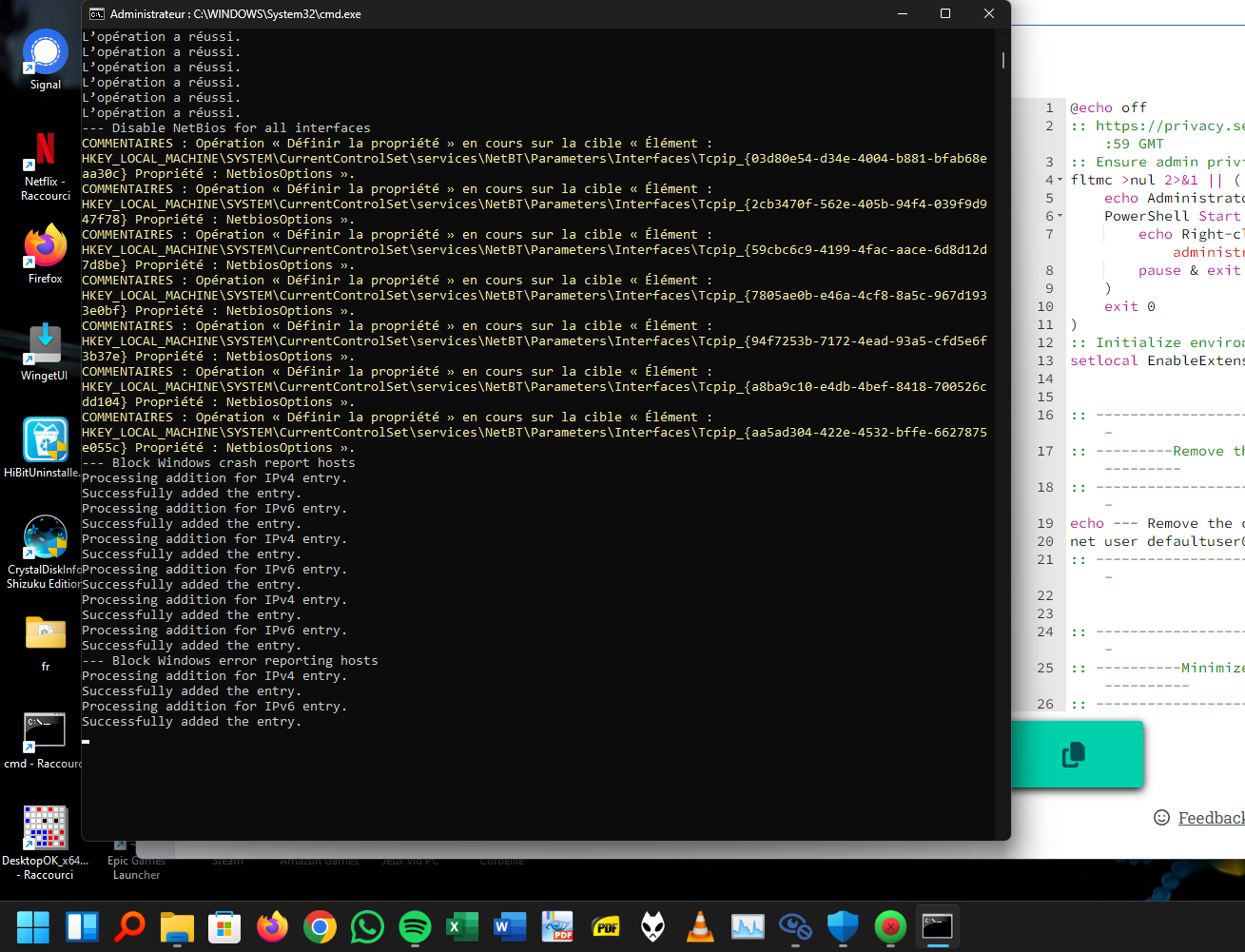This screenshot has width=1245, height=952.
Task: Select the HiBitUninstaller desktop icon
Action: [x=45, y=447]
